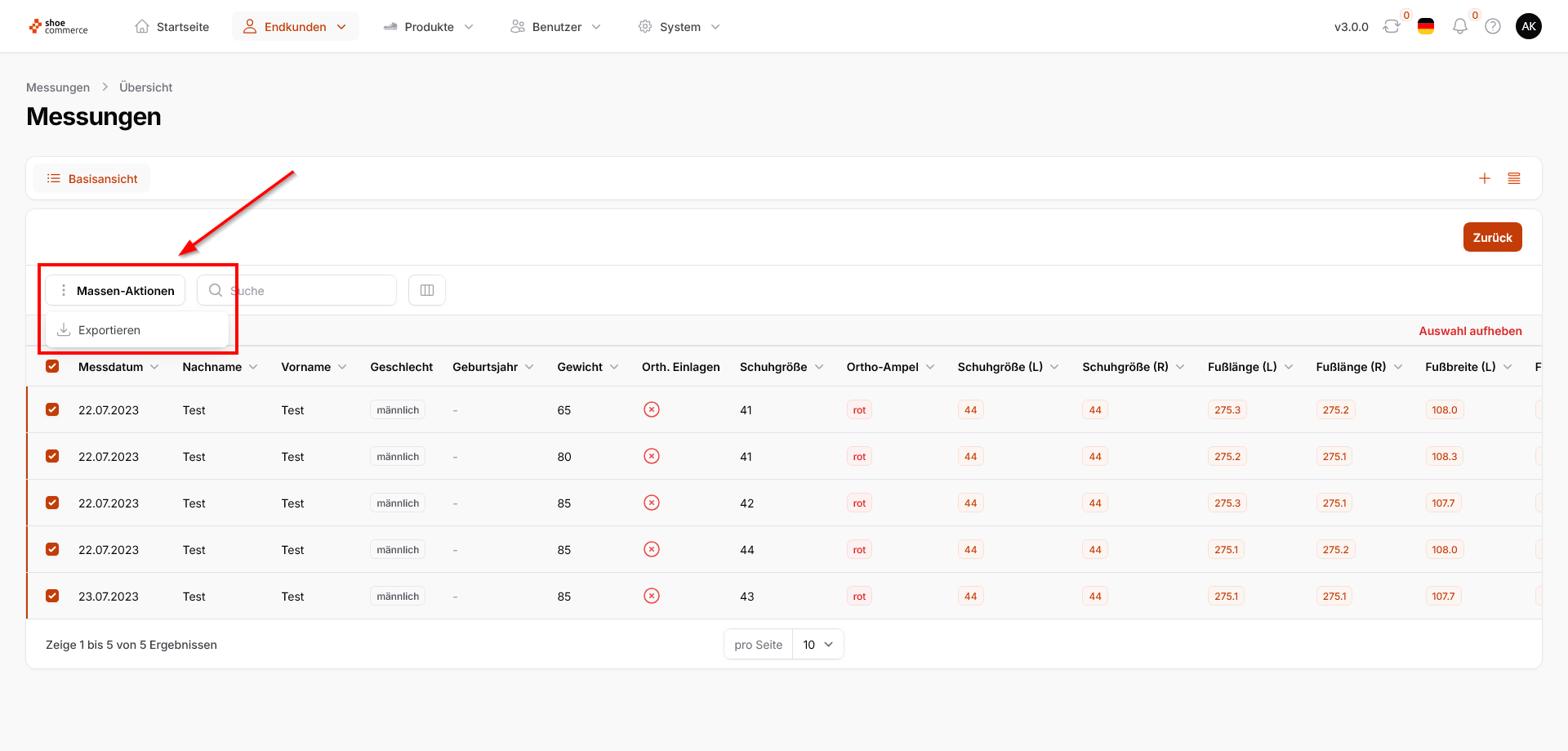
Task: Click the column toggle icon next to search
Action: (426, 290)
